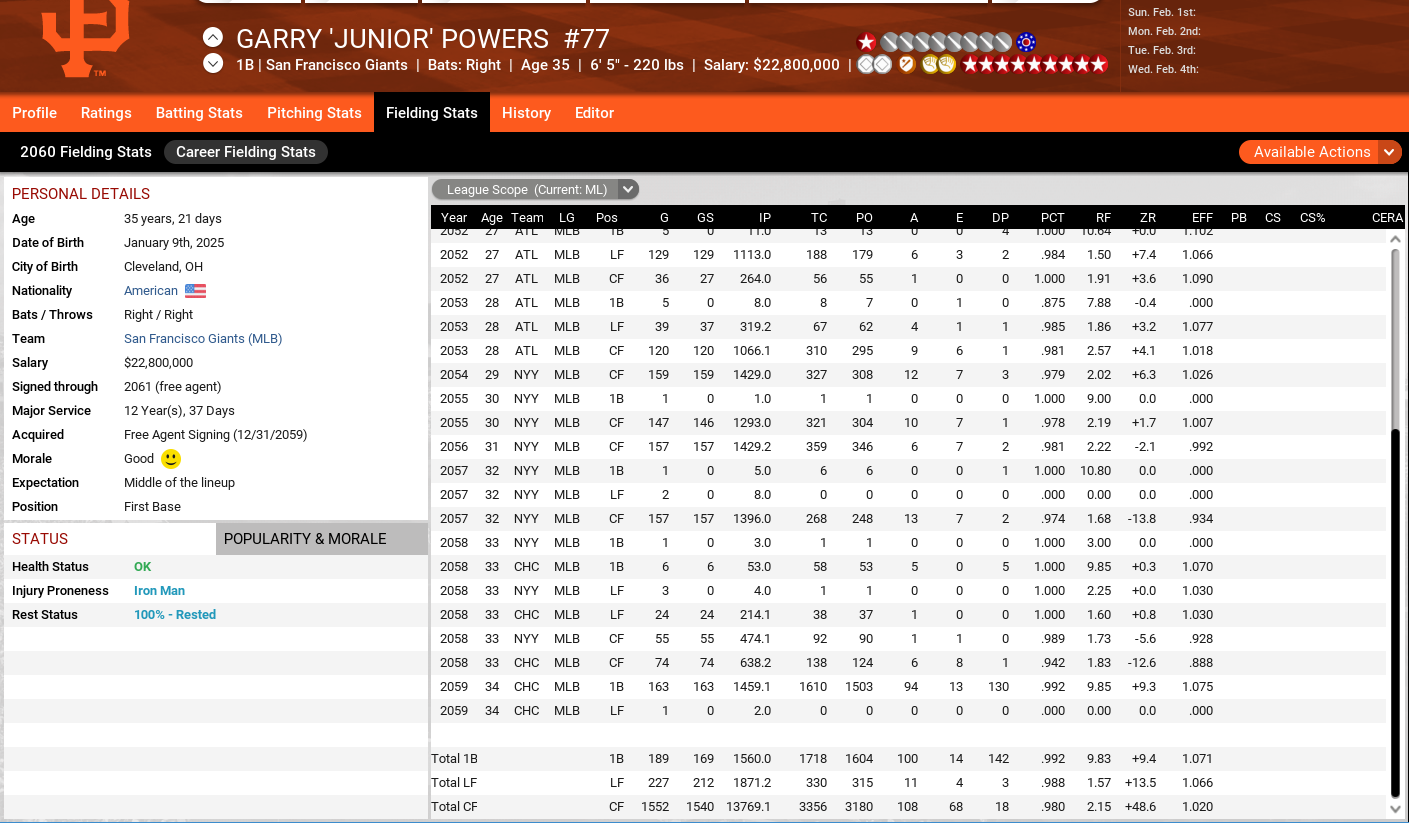Screen dimensions: 1409x823
Task: Follow the San Francisco Giants (MLB) team link
Action: coord(203,339)
